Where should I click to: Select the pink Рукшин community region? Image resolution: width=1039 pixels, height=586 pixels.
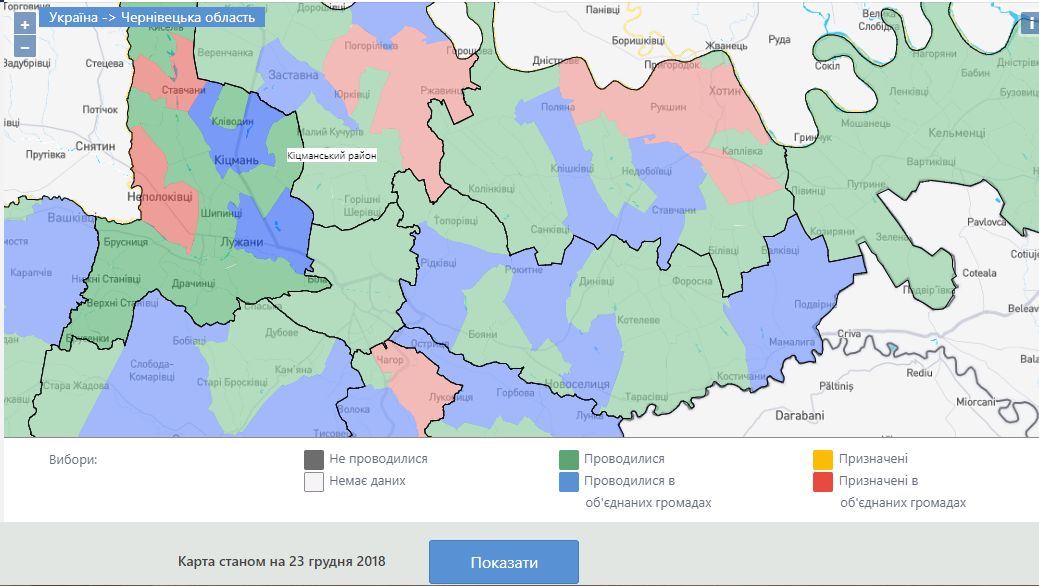point(668,107)
